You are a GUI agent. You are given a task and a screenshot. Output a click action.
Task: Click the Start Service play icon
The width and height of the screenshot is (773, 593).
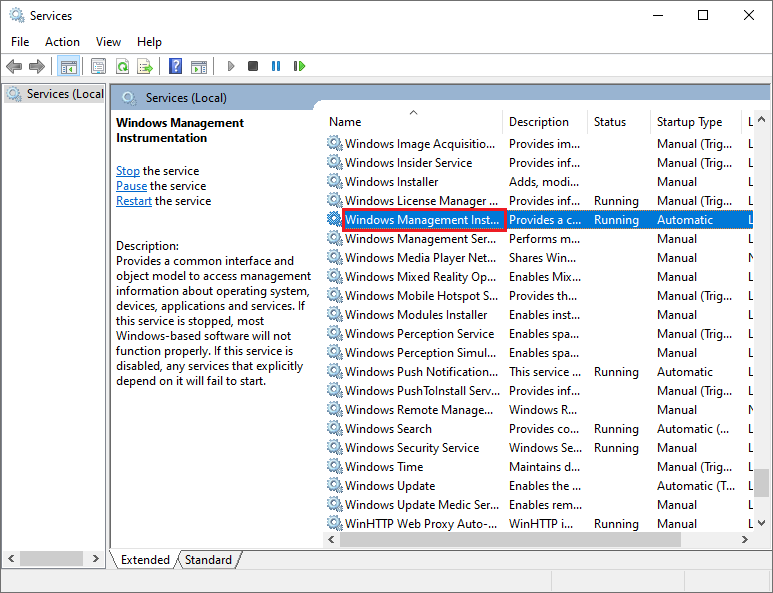230,66
